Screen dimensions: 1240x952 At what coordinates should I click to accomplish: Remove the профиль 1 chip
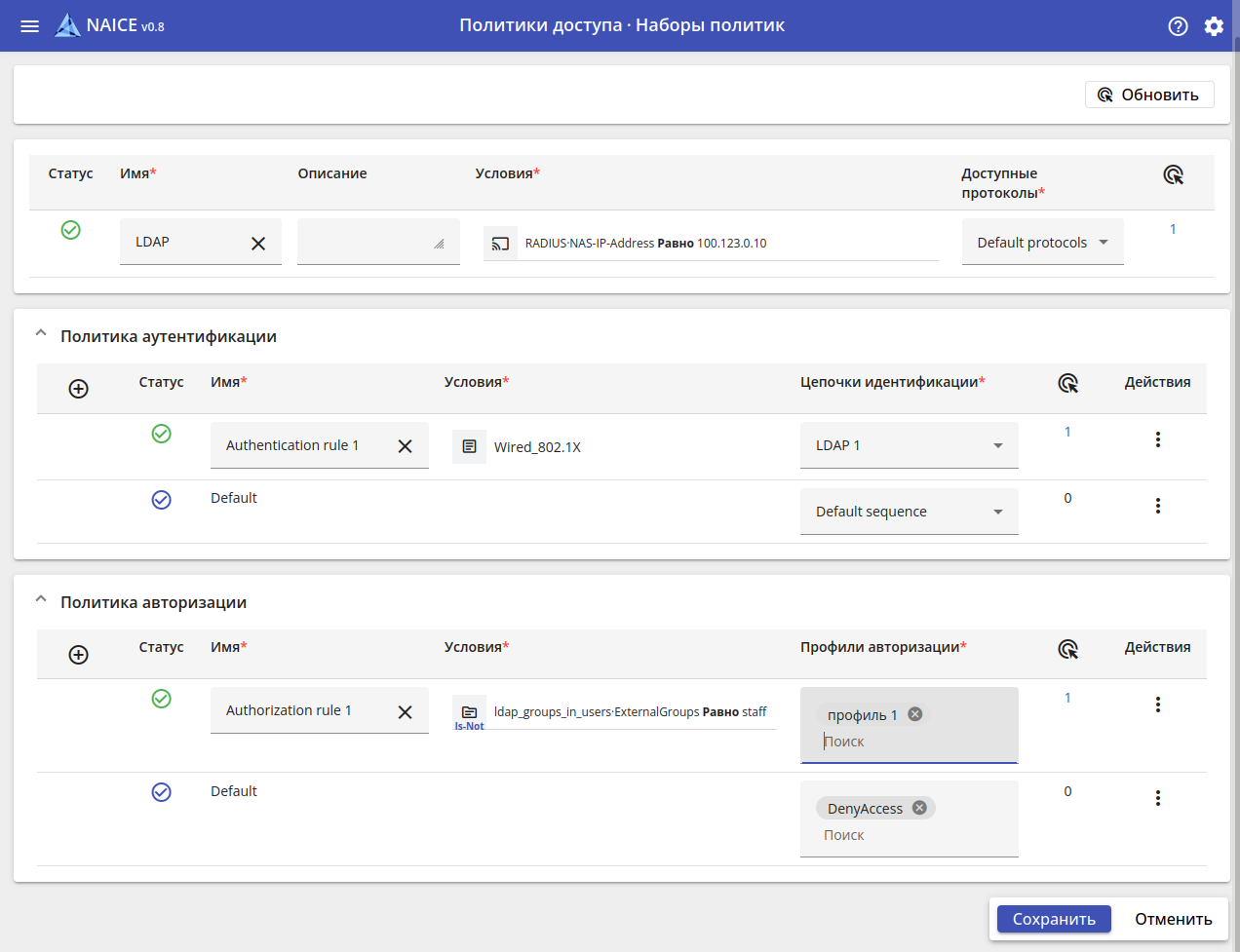coord(914,714)
